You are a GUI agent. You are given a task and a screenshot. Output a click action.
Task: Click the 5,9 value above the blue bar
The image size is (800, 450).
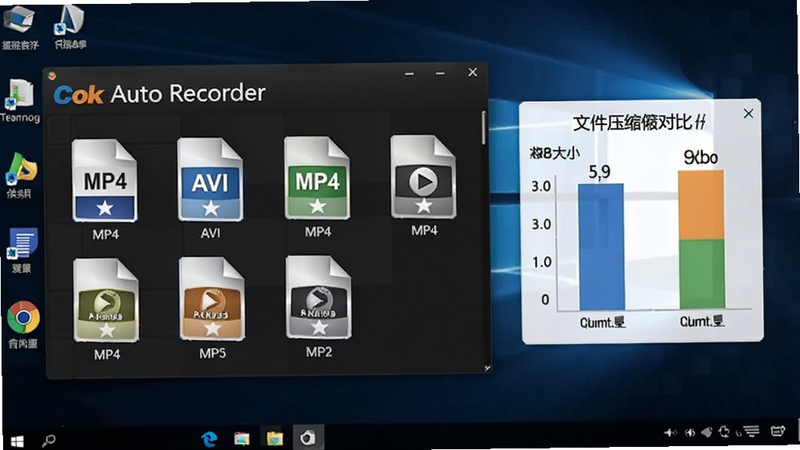click(x=599, y=172)
